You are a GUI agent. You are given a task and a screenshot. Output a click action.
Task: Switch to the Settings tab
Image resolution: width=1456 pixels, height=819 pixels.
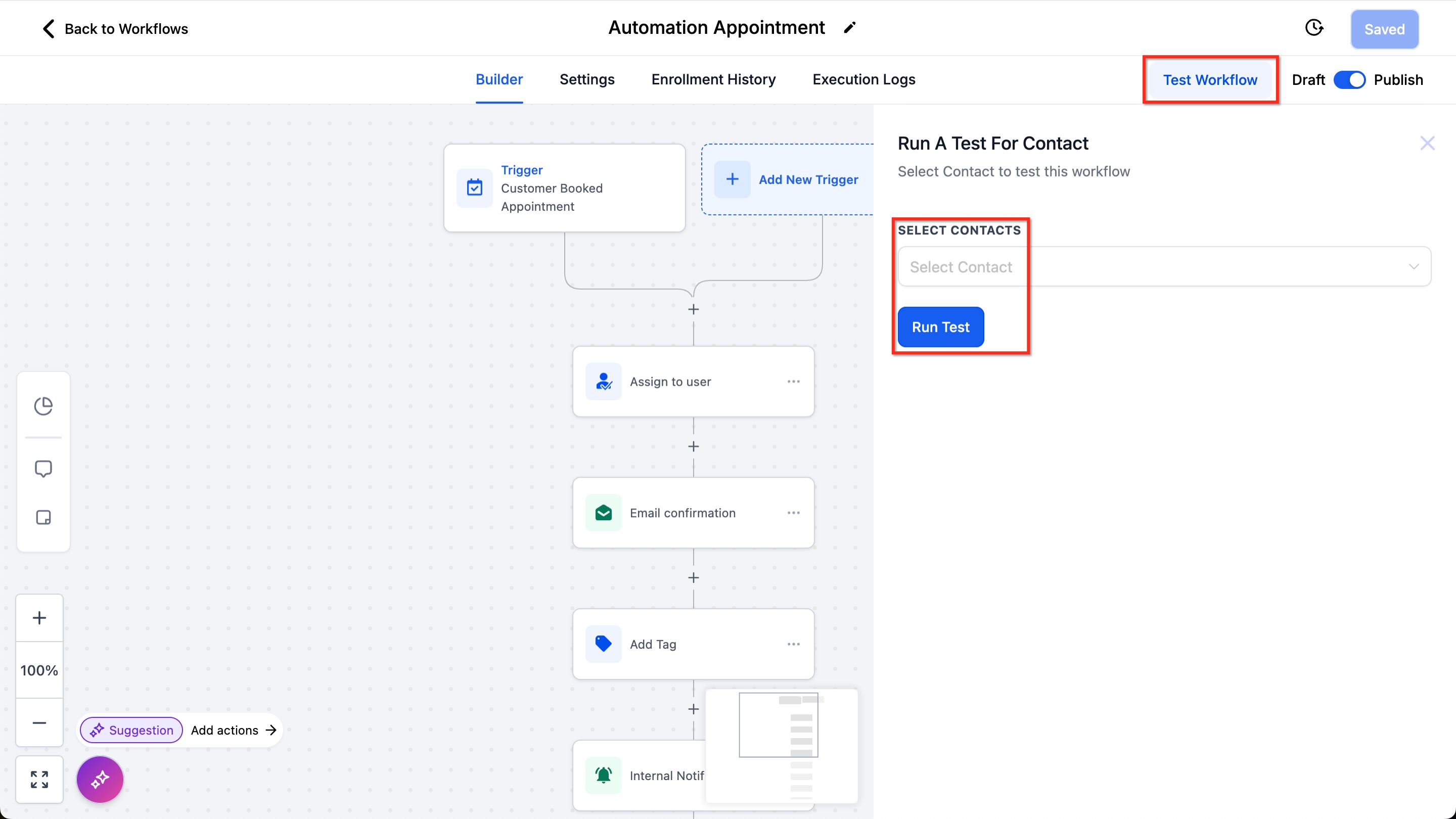586,80
